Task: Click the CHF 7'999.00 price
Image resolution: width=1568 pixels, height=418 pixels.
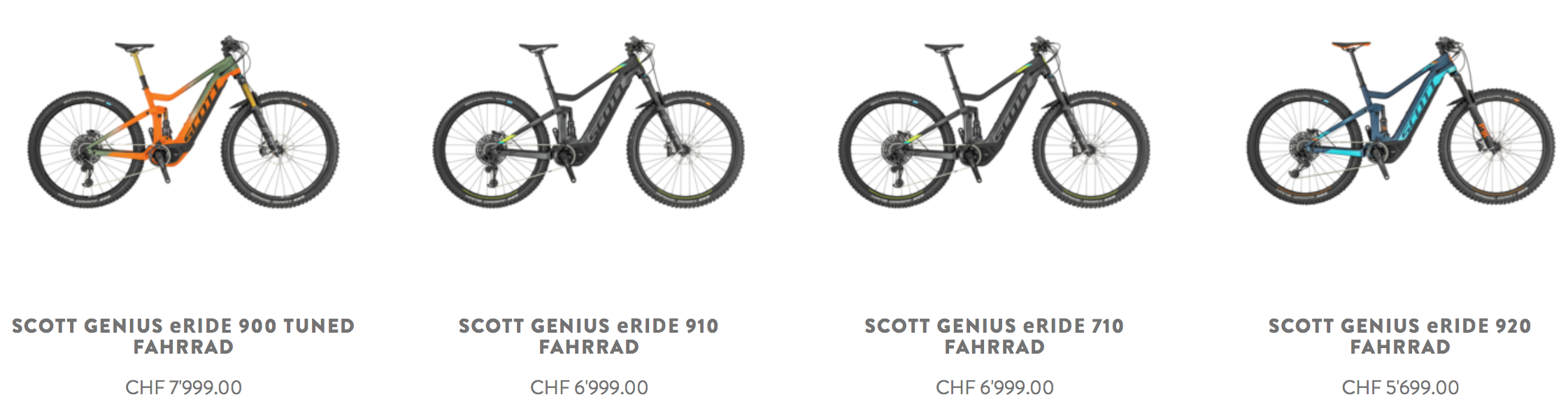Action: [183, 387]
